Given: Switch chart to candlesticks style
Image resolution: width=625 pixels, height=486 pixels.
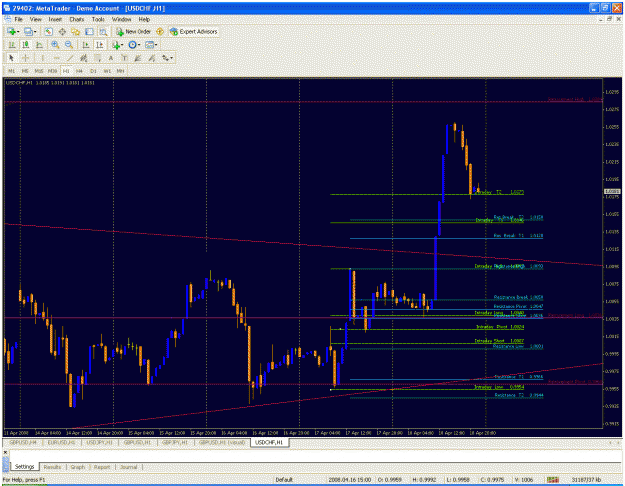Looking at the screenshot, I should [x=26, y=45].
